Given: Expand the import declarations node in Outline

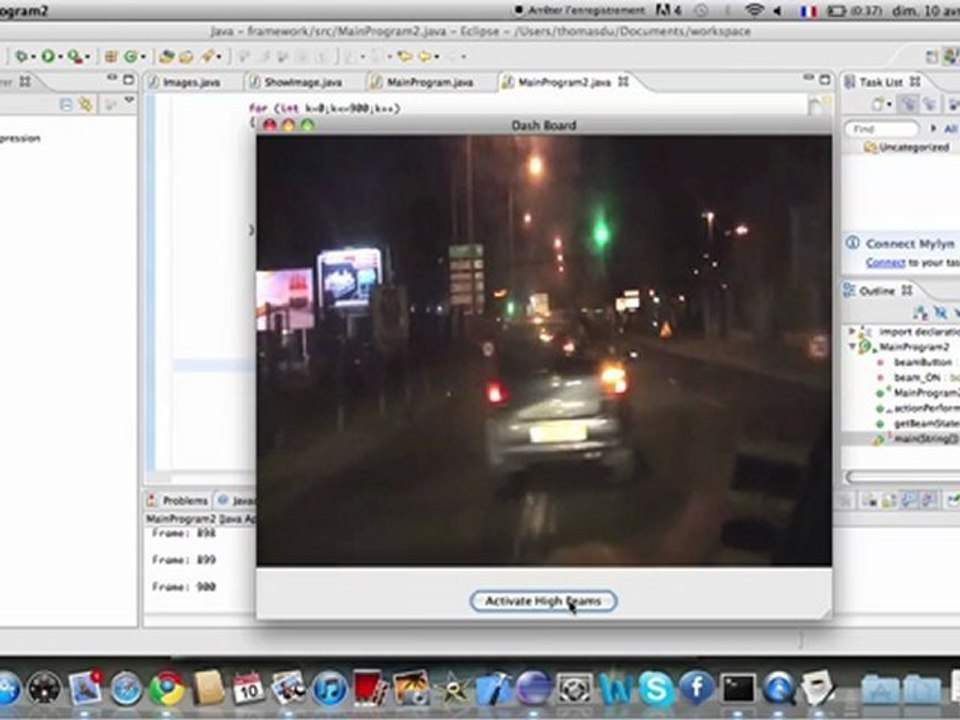Looking at the screenshot, I should coord(852,331).
